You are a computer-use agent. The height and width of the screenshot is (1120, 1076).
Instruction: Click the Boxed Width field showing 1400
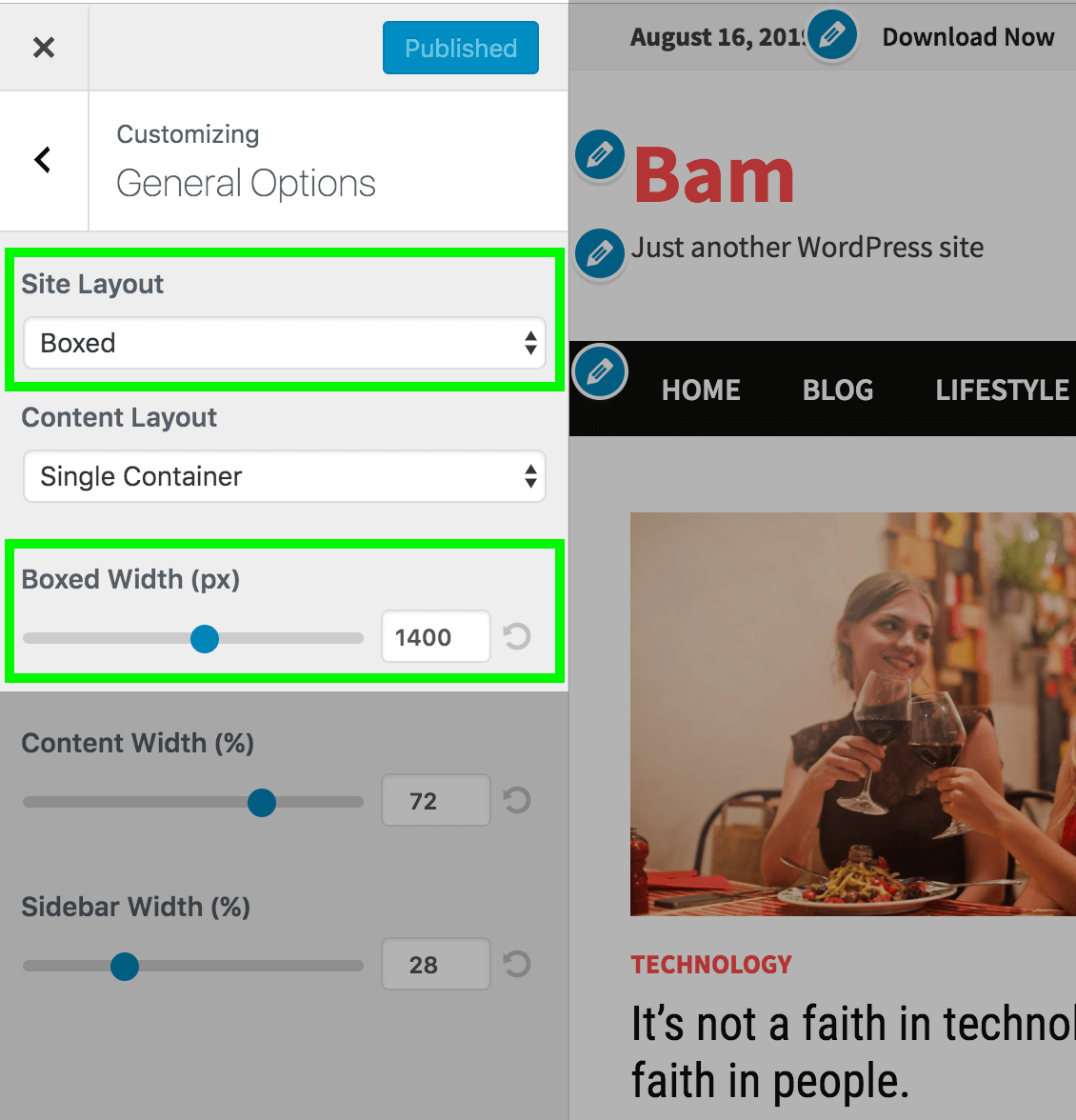435,636
